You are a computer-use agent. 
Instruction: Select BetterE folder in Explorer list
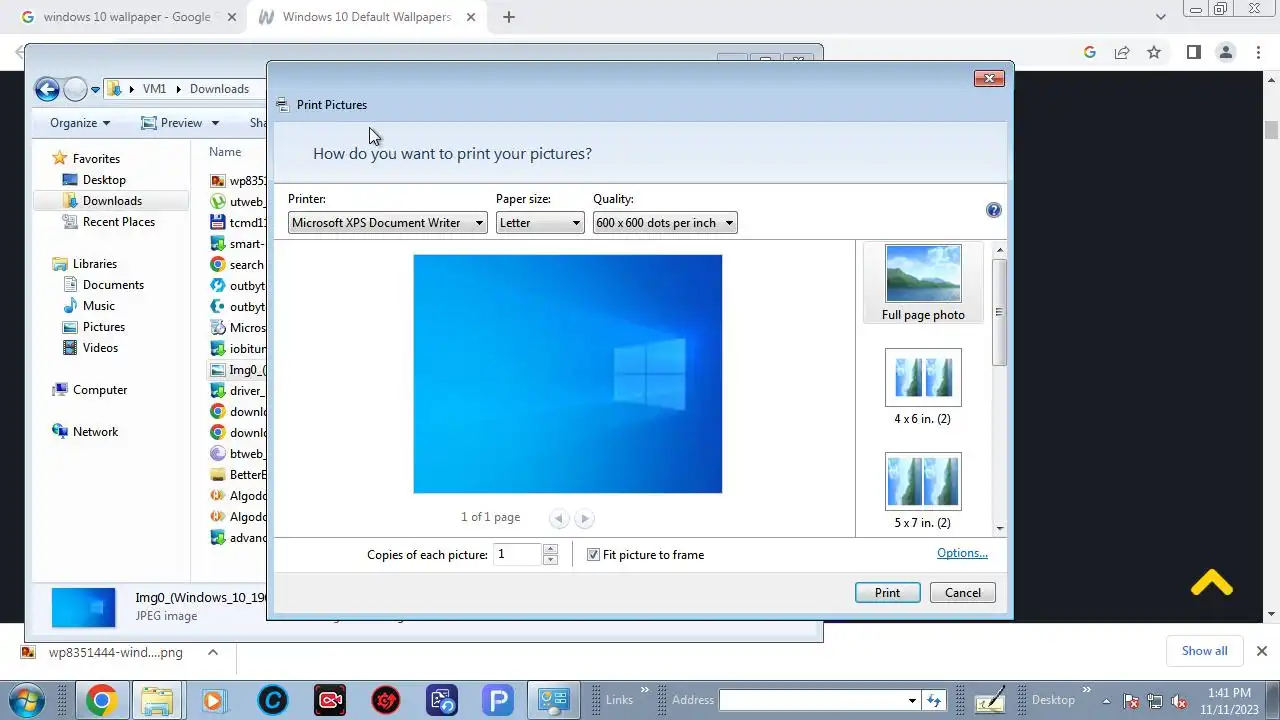point(237,475)
